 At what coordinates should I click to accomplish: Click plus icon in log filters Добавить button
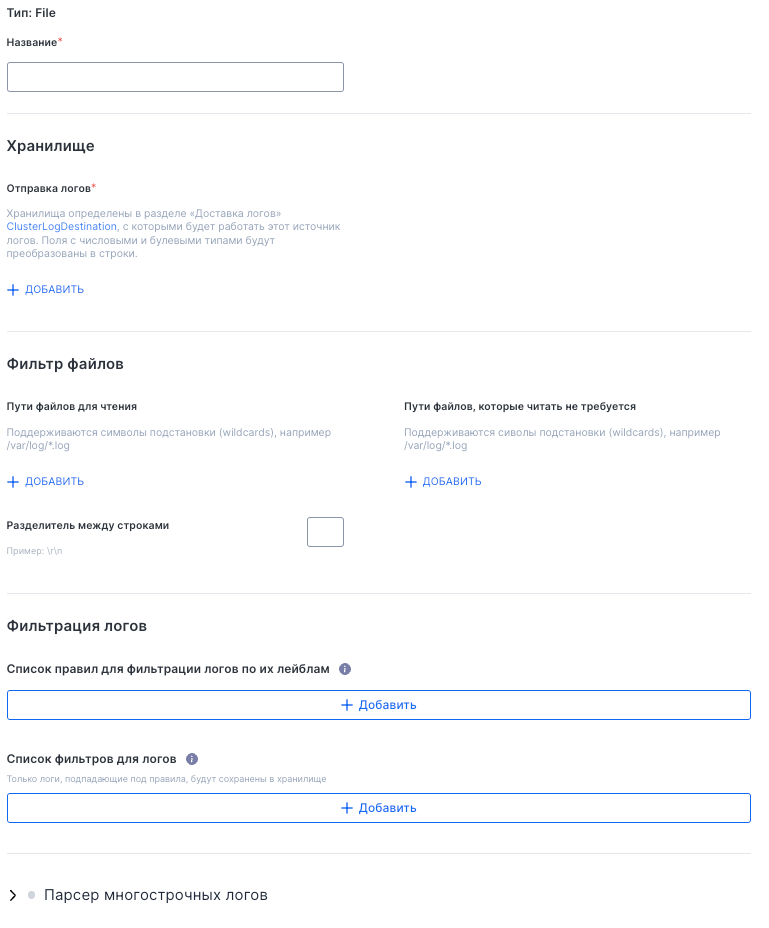point(347,808)
